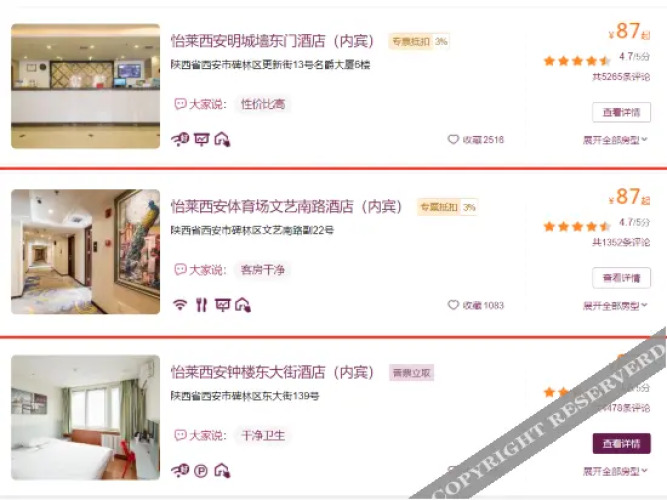Click the presentation board icon on second hotel
The width and height of the screenshot is (667, 500).
[222, 305]
